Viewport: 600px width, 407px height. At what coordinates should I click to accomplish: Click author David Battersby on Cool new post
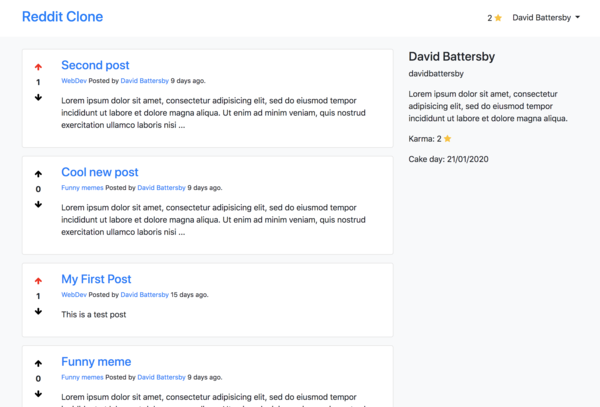coord(161,187)
